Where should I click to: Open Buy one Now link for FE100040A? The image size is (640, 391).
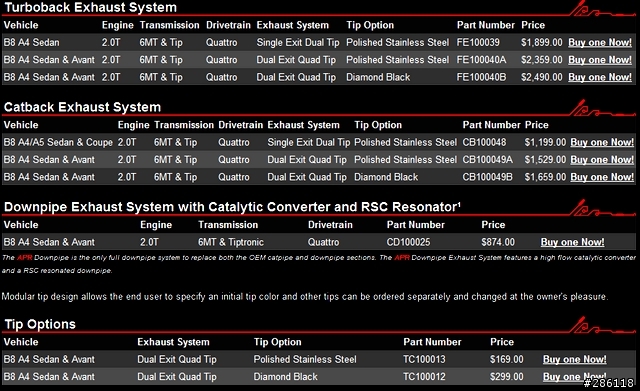[x=600, y=60]
